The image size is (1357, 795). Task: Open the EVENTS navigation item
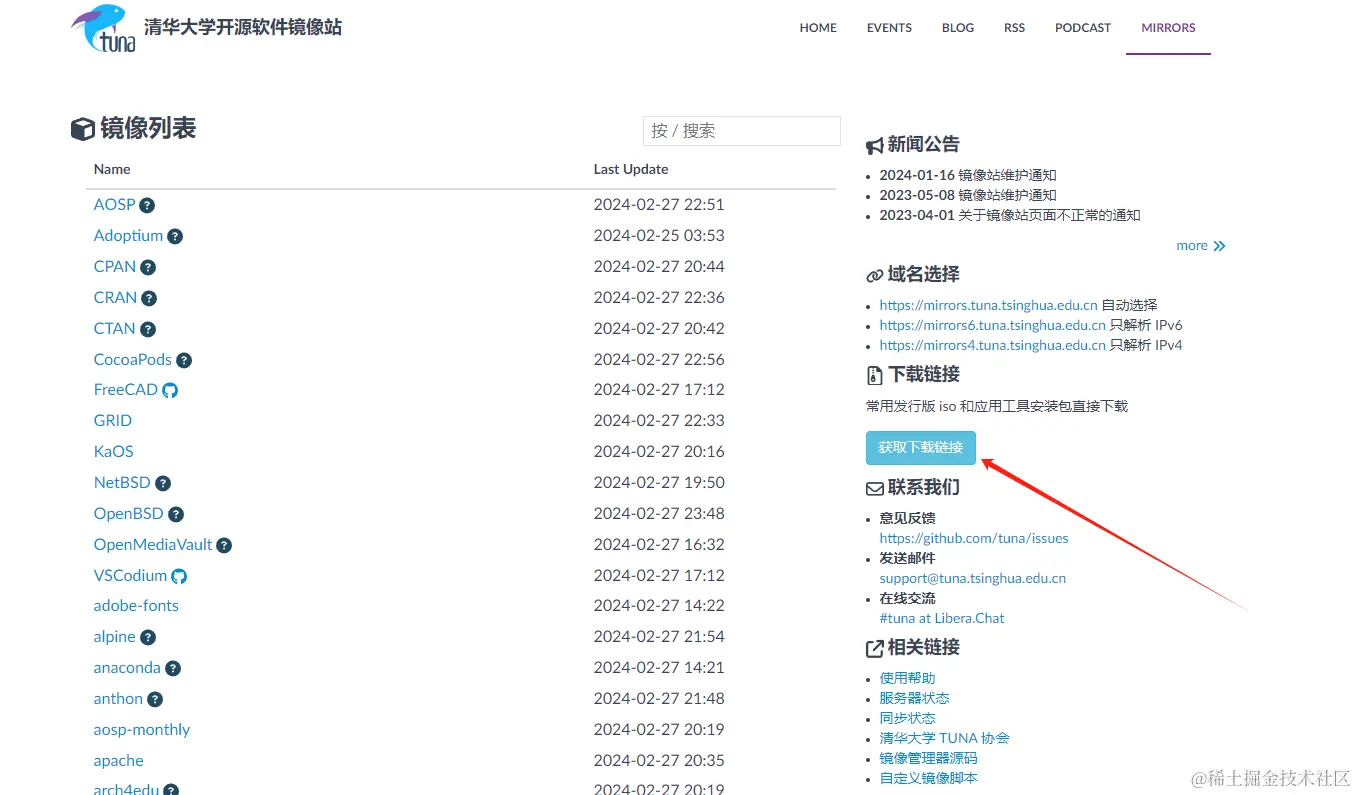889,28
